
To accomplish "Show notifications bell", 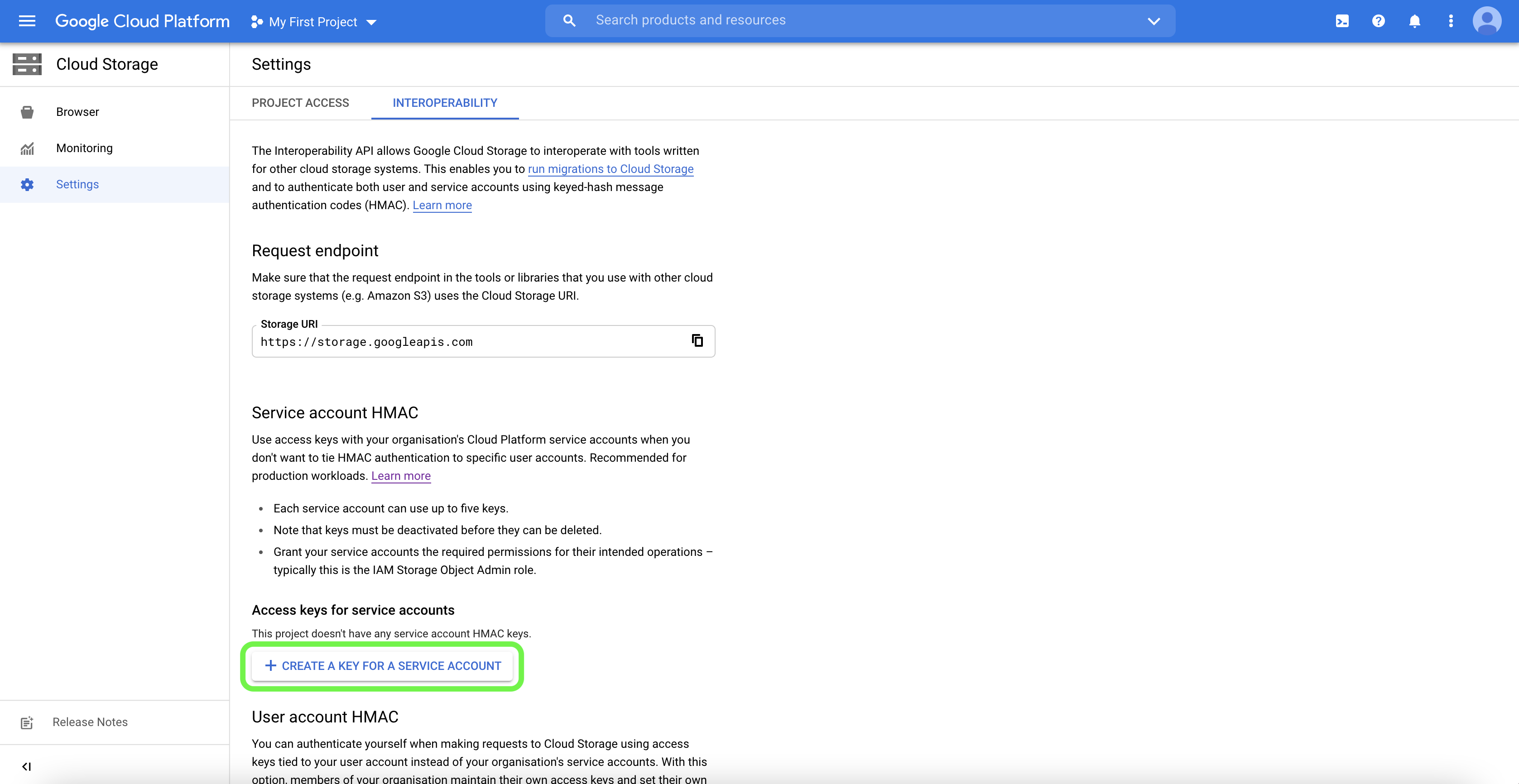I will (1415, 21).
